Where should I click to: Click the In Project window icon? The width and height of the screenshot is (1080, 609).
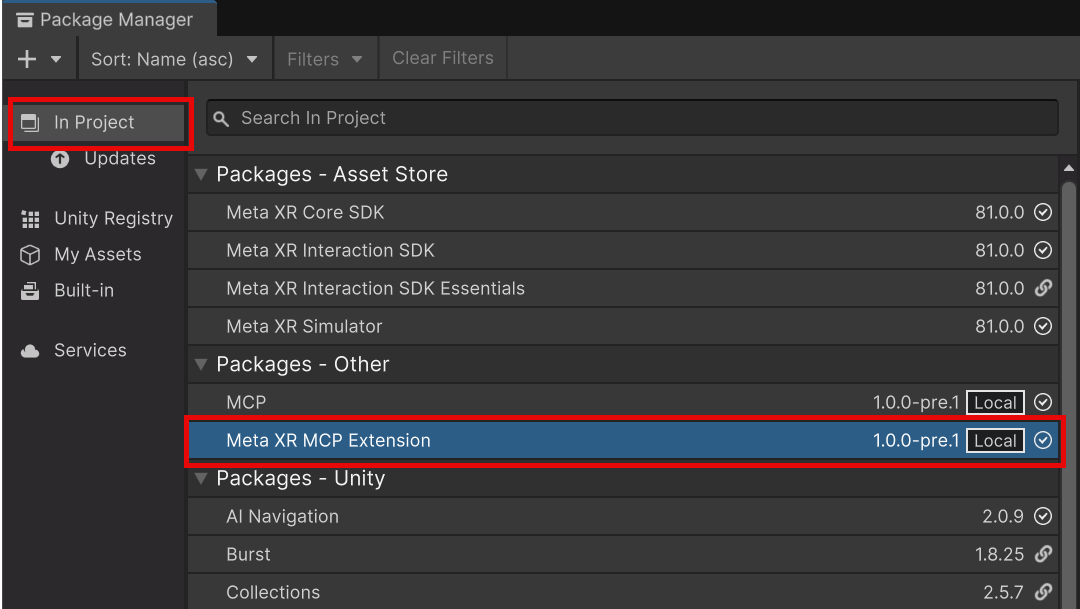(30, 123)
